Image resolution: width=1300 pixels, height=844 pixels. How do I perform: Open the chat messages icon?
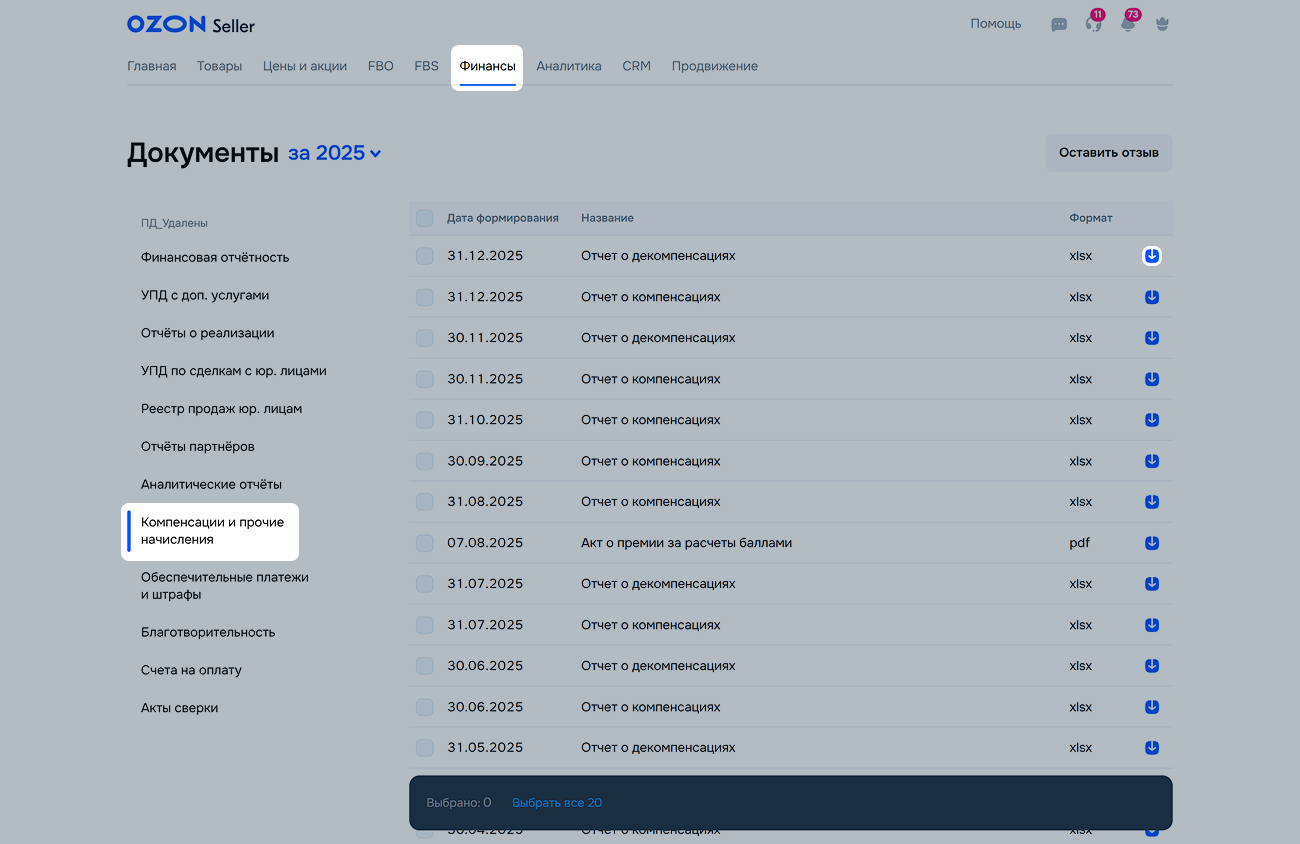(x=1059, y=25)
